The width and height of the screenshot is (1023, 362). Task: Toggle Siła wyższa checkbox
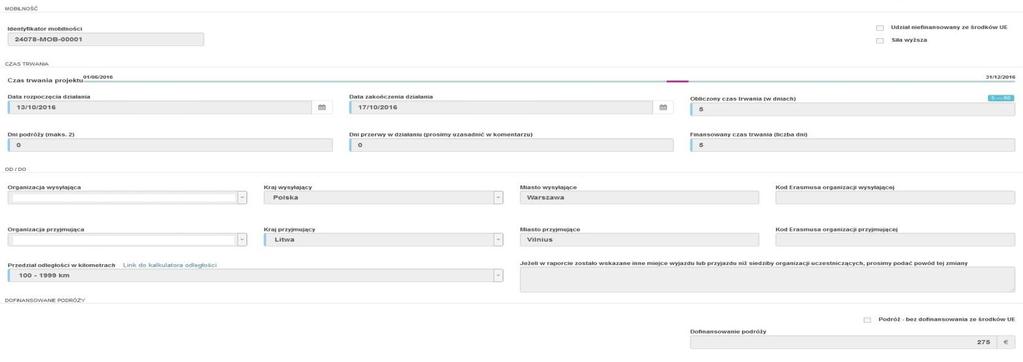click(879, 40)
